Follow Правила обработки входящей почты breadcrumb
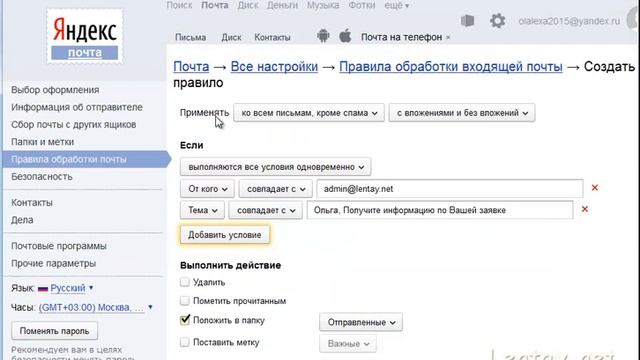This screenshot has height=360, width=640. click(451, 67)
